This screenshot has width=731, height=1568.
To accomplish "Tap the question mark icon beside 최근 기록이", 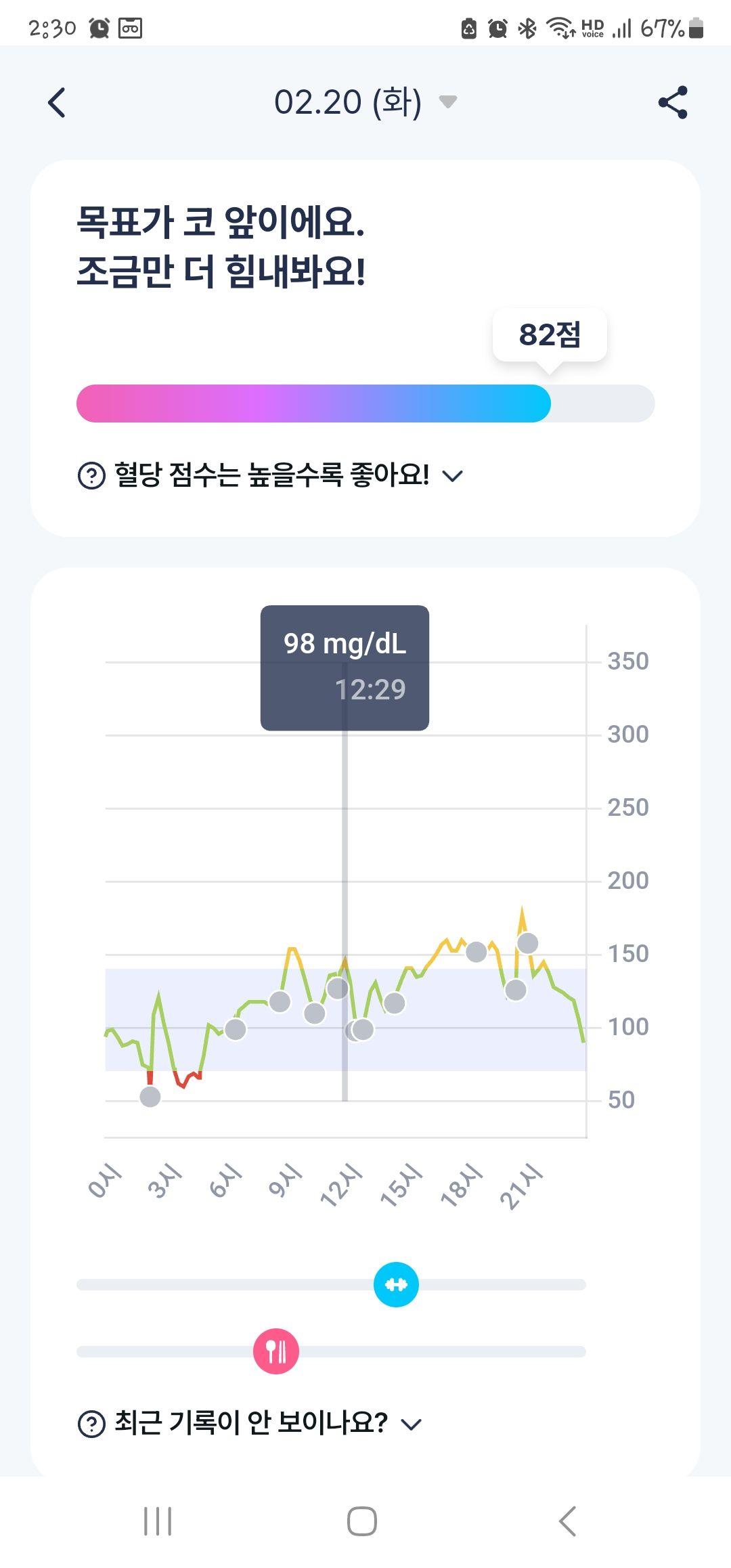I will [x=91, y=1424].
